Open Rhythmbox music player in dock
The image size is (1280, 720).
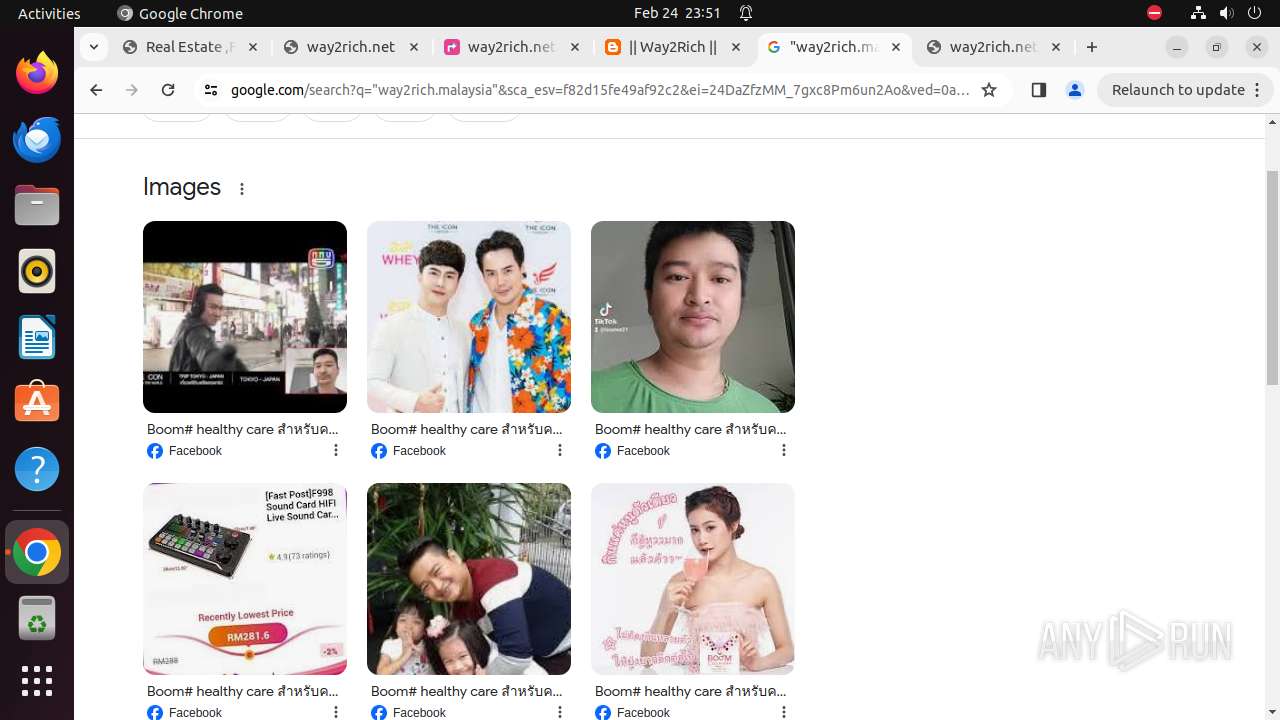click(x=37, y=271)
